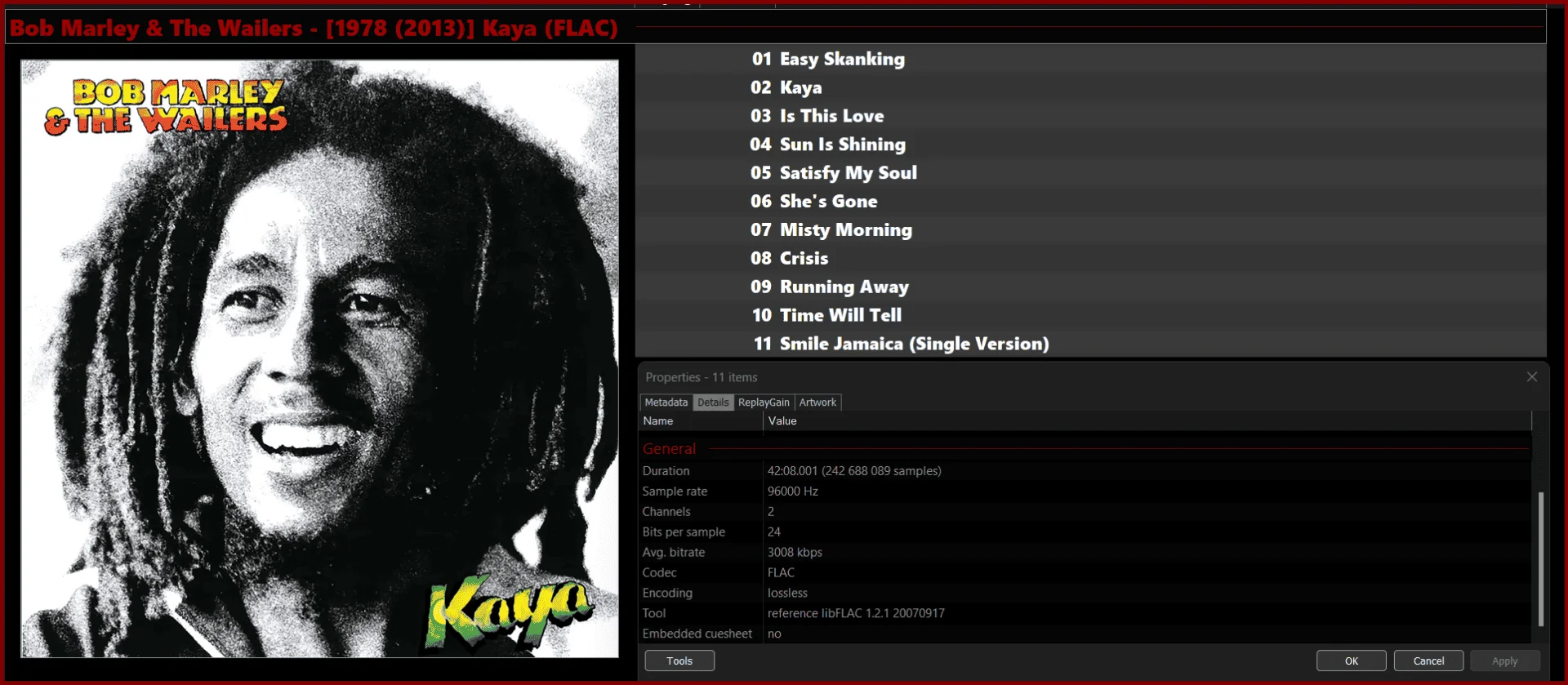
Task: Click the album header title Bob Marley & The Wailers
Action: (314, 28)
